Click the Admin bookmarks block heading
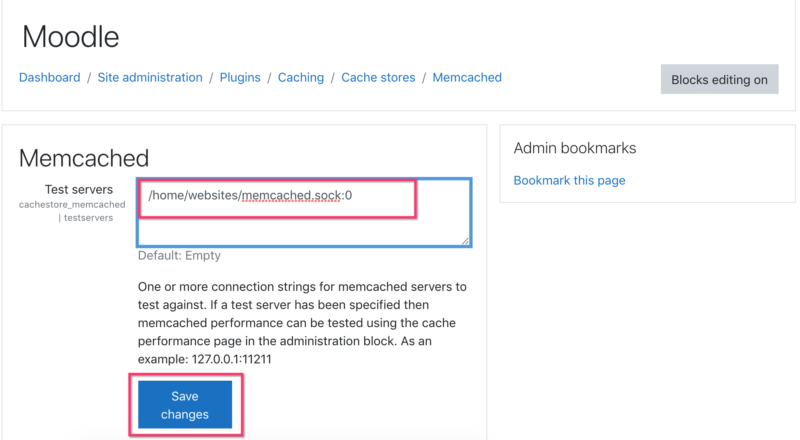Viewport: 800px width, 440px height. coord(574,148)
